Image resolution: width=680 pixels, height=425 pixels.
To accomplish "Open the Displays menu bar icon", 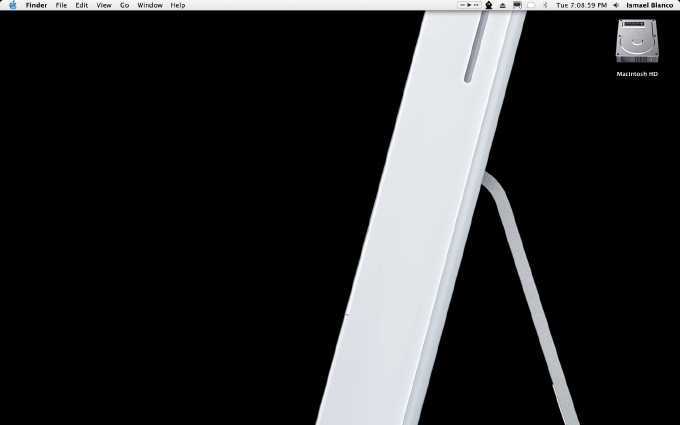I will 517,5.
